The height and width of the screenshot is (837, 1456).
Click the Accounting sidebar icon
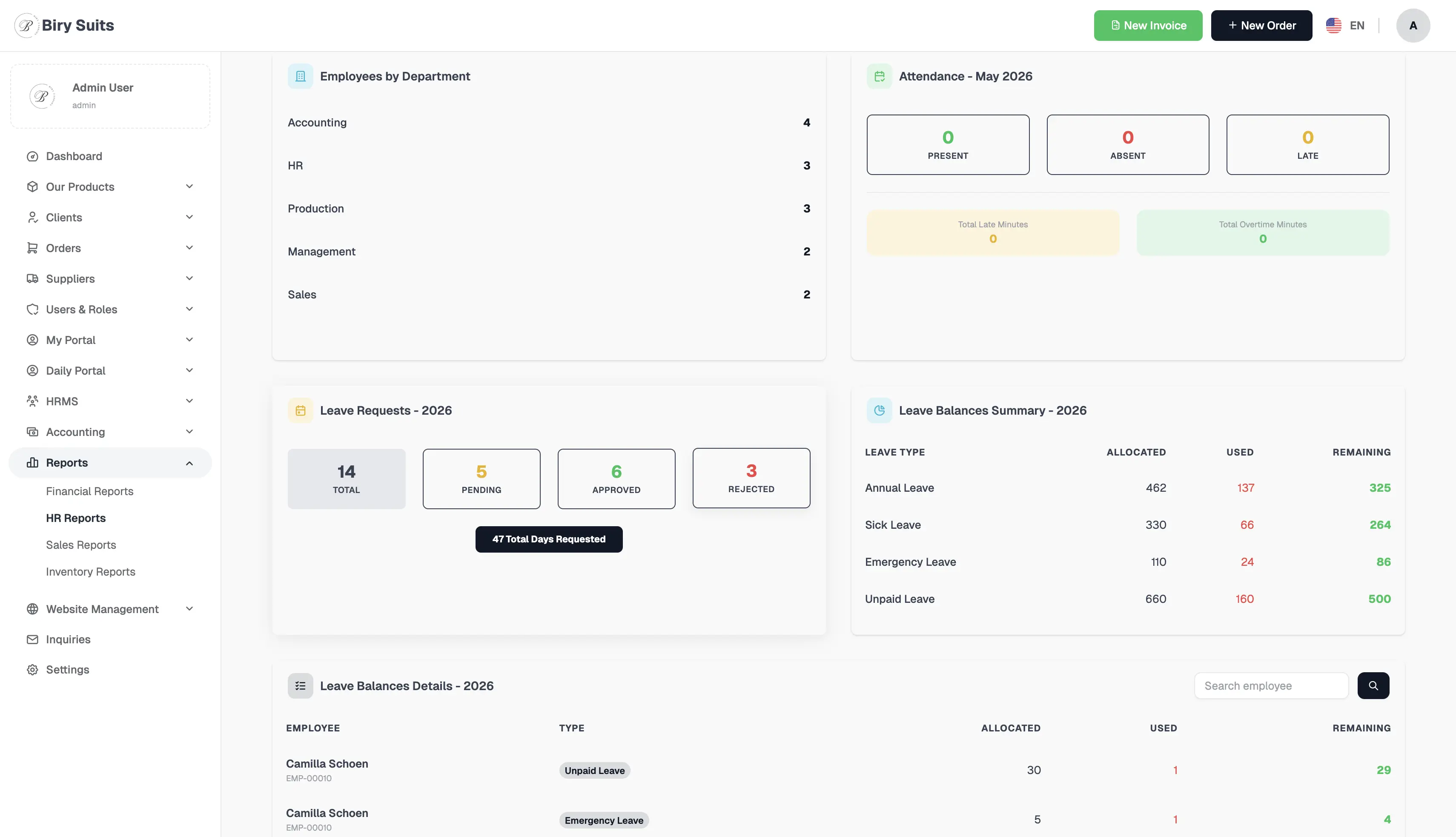(33, 432)
